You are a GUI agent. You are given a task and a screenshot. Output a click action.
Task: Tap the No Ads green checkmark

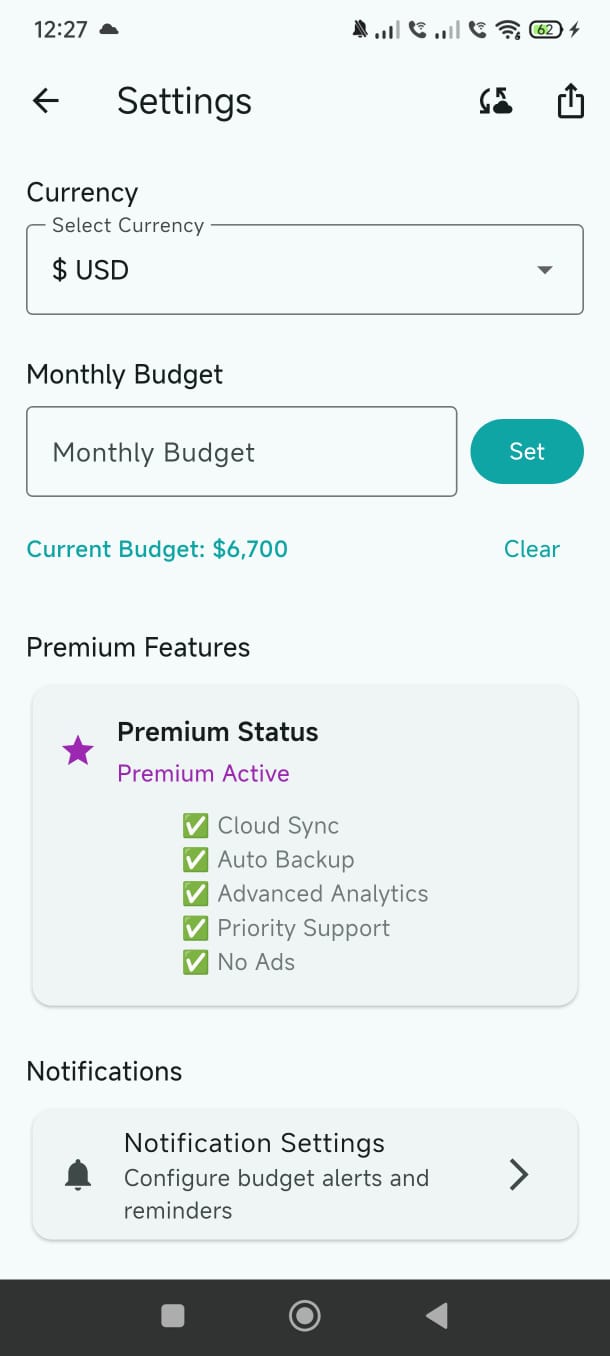pyautogui.click(x=195, y=962)
